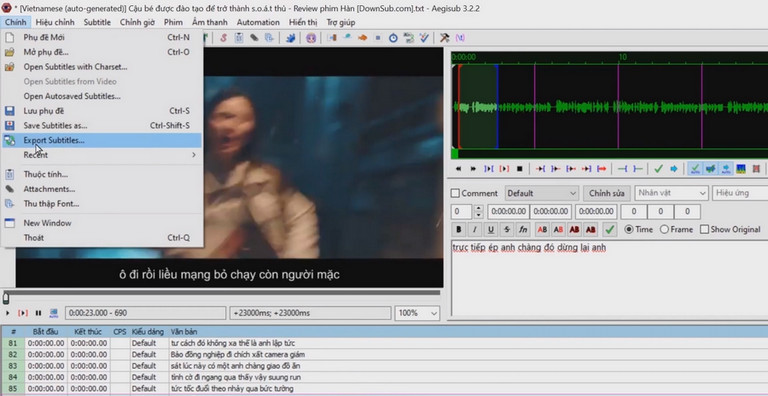Open the Nhân vật actor dropdown
Screen dimensions: 768x396
pos(672,193)
